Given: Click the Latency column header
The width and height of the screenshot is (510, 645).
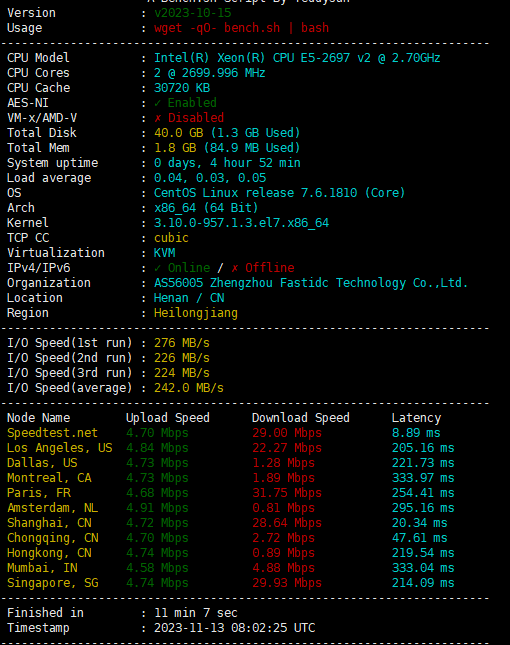Looking at the screenshot, I should point(416,418).
